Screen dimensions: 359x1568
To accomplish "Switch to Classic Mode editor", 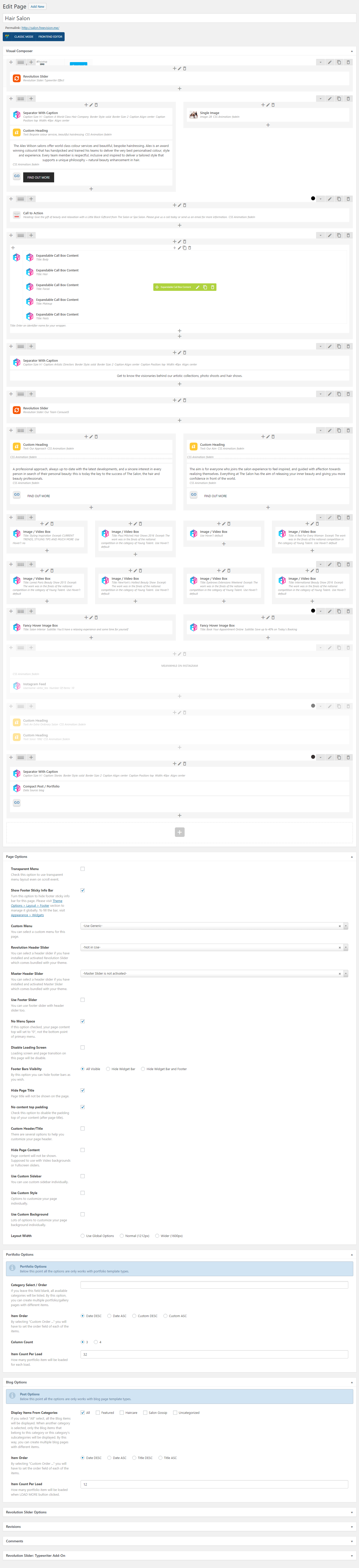I will pyautogui.click(x=24, y=36).
